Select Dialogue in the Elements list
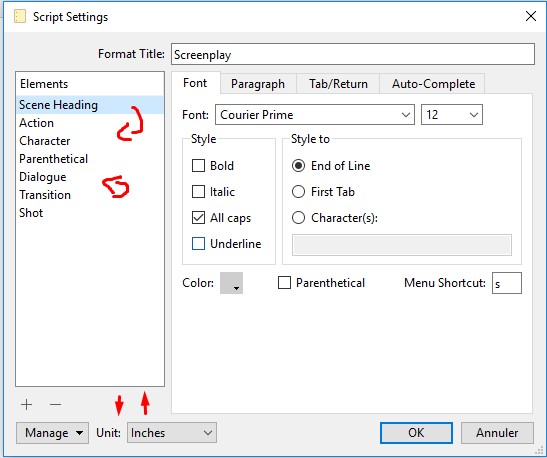Screen dimensions: 547x458 tap(43, 177)
